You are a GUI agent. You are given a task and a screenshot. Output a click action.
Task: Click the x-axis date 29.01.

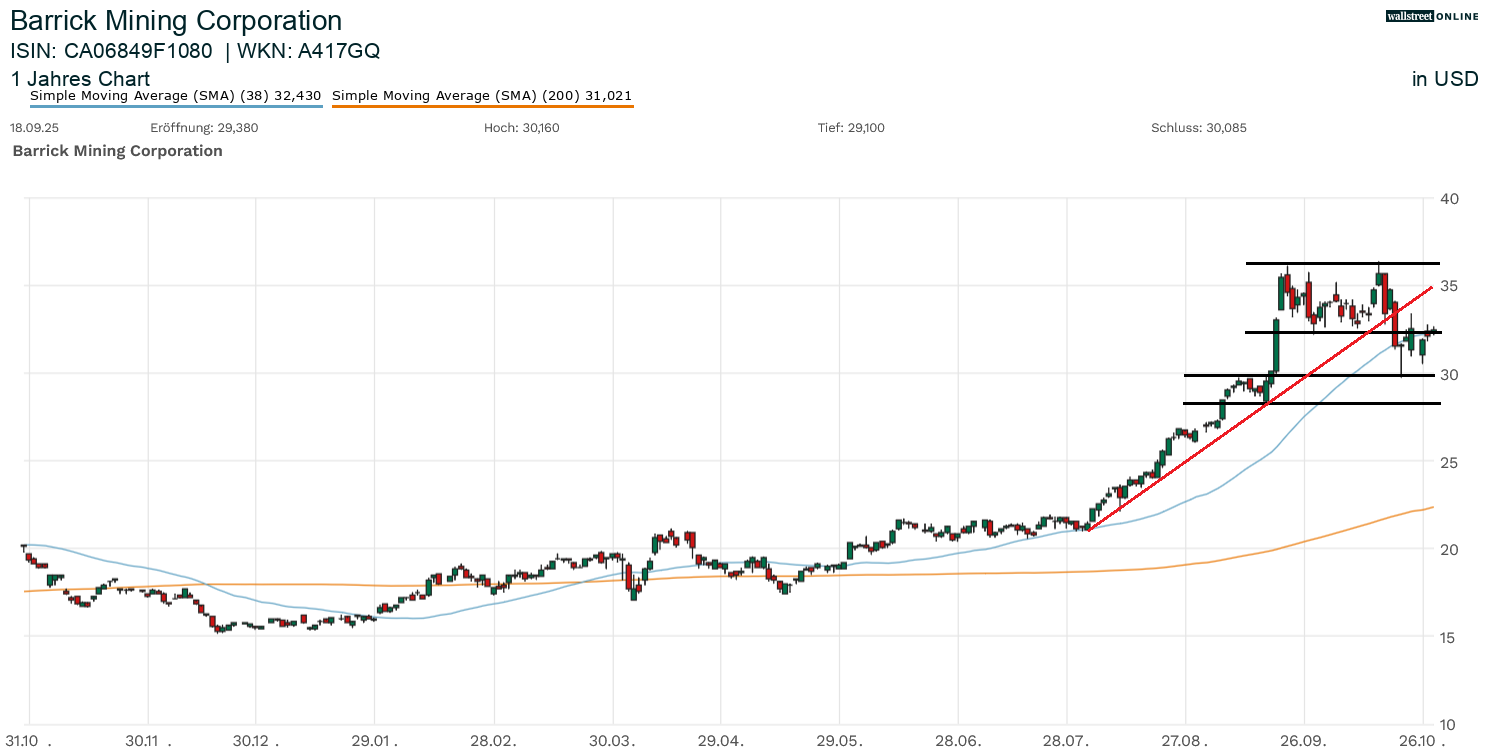point(374,741)
